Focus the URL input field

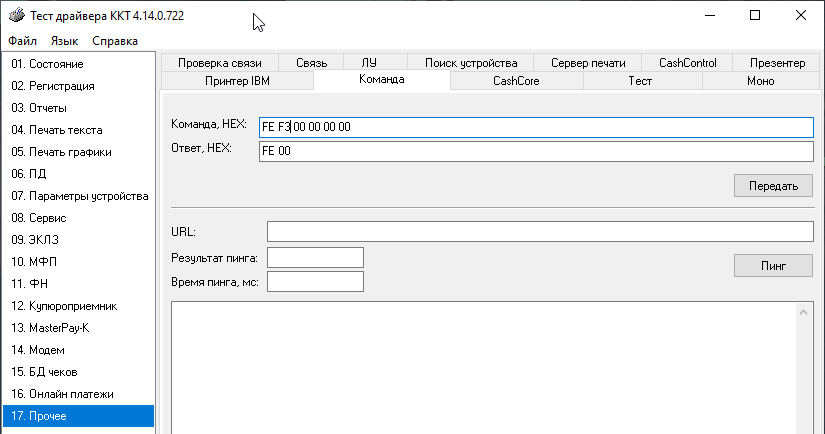[540, 231]
